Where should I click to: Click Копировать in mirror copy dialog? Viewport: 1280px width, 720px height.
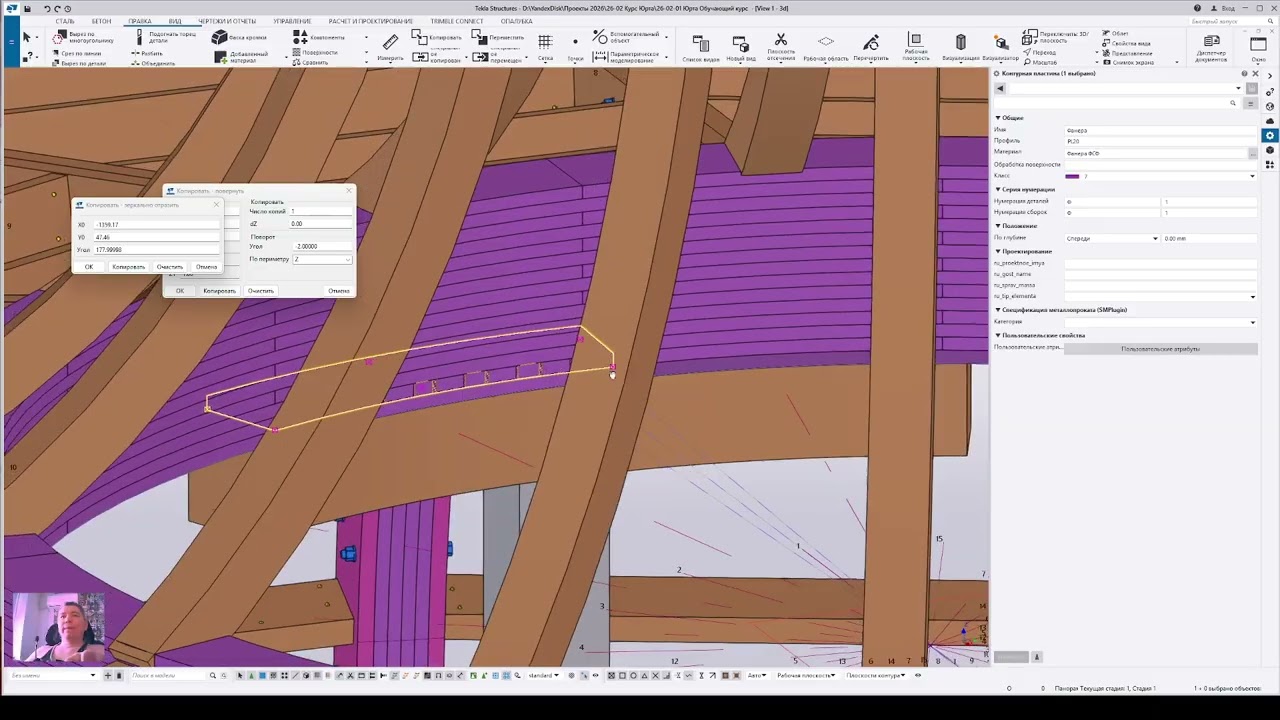click(x=128, y=267)
